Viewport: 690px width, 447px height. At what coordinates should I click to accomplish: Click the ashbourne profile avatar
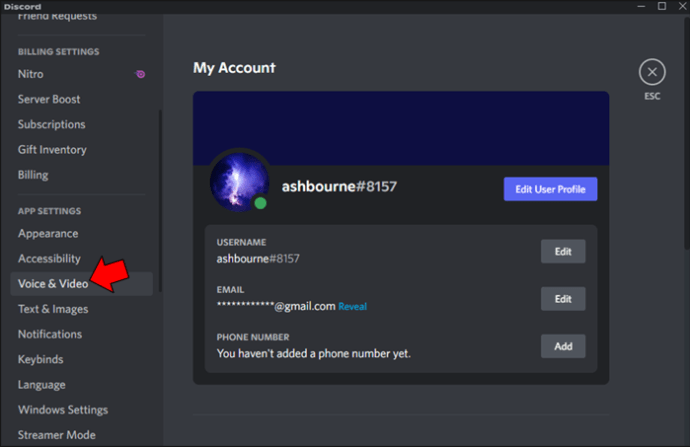coord(239,182)
